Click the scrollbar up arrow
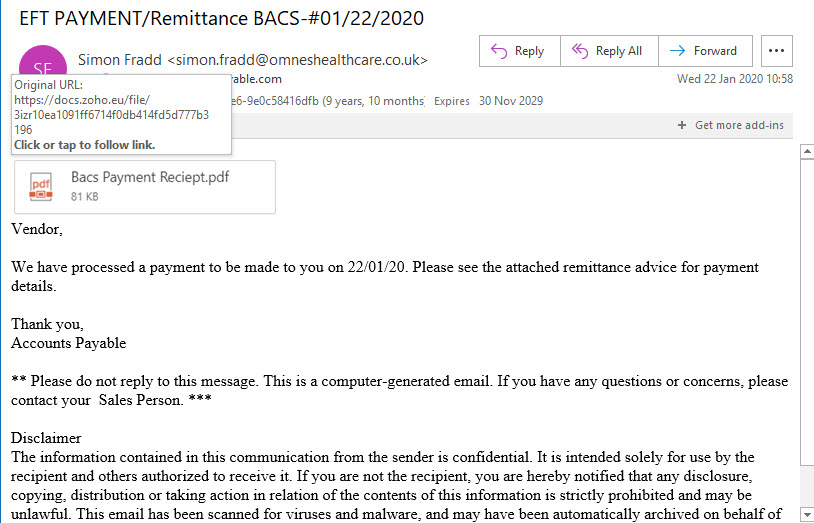Image resolution: width=814 pixels, height=523 pixels. pyautogui.click(x=807, y=152)
